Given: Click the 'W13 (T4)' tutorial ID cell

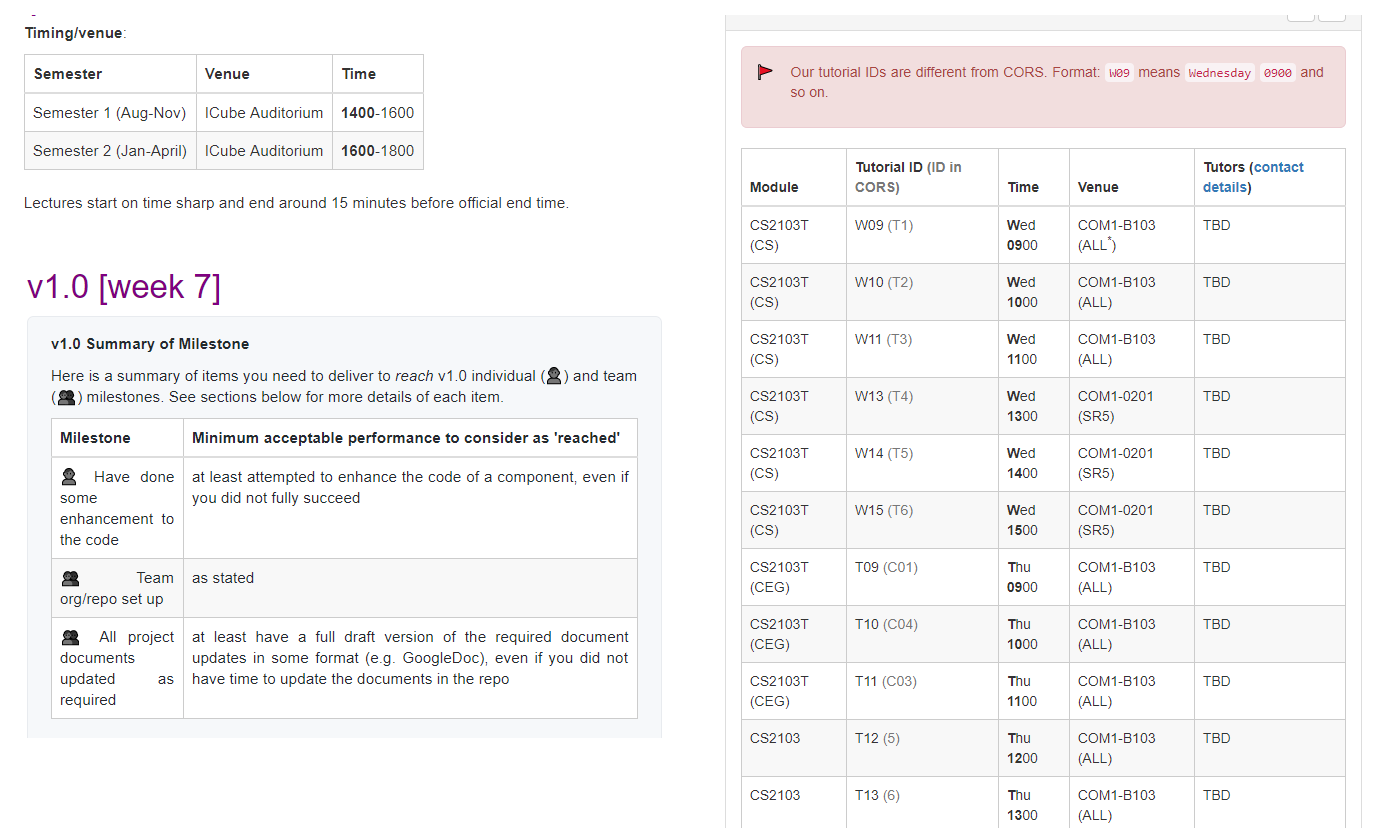Looking at the screenshot, I should 922,406.
